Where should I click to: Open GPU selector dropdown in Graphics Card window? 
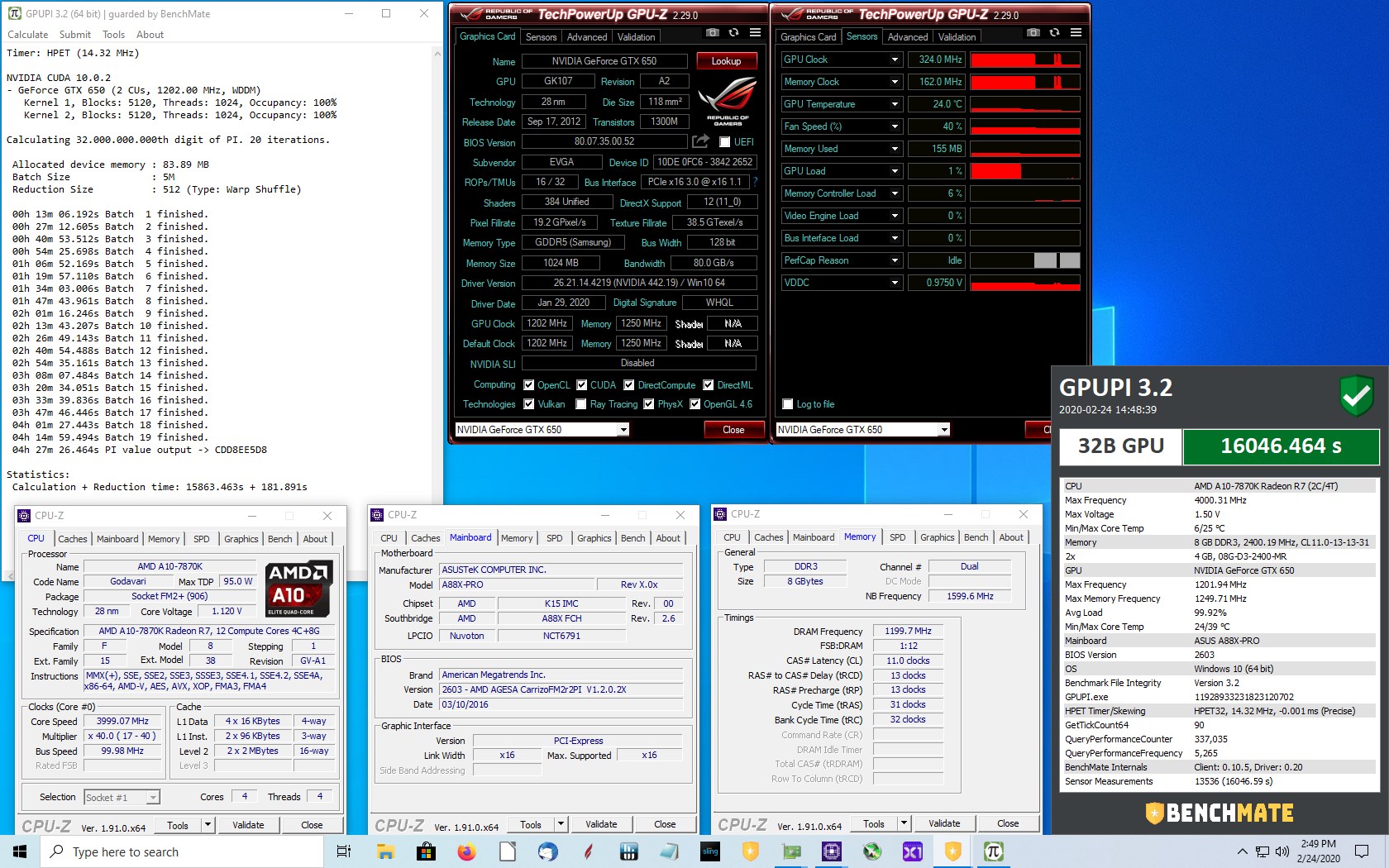[x=623, y=430]
